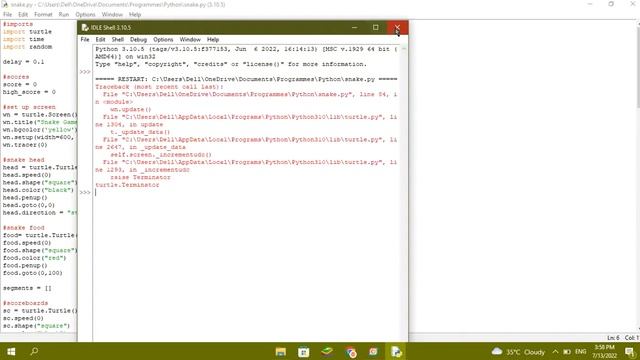The width and height of the screenshot is (640, 360).
Task: Click the editor's vertical scrollbar
Action: [637, 176]
